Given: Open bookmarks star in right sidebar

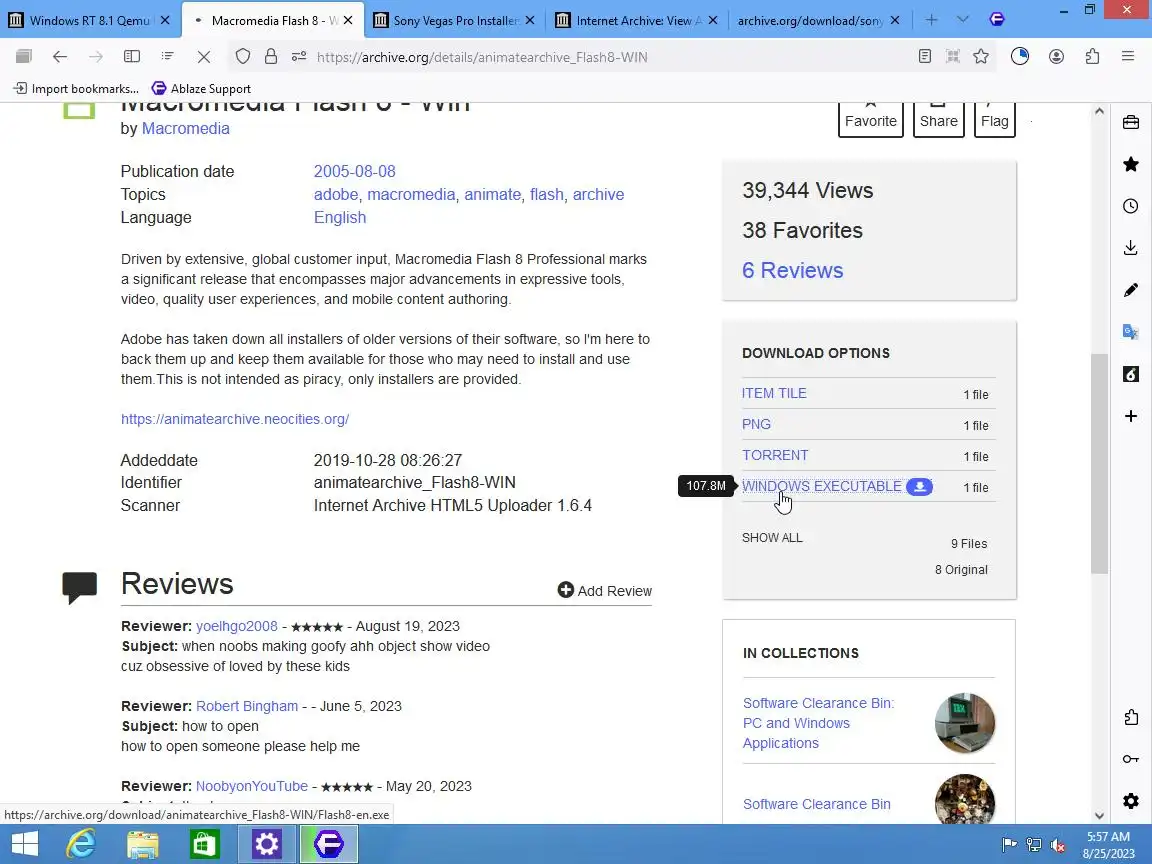Looking at the screenshot, I should pyautogui.click(x=1131, y=164).
